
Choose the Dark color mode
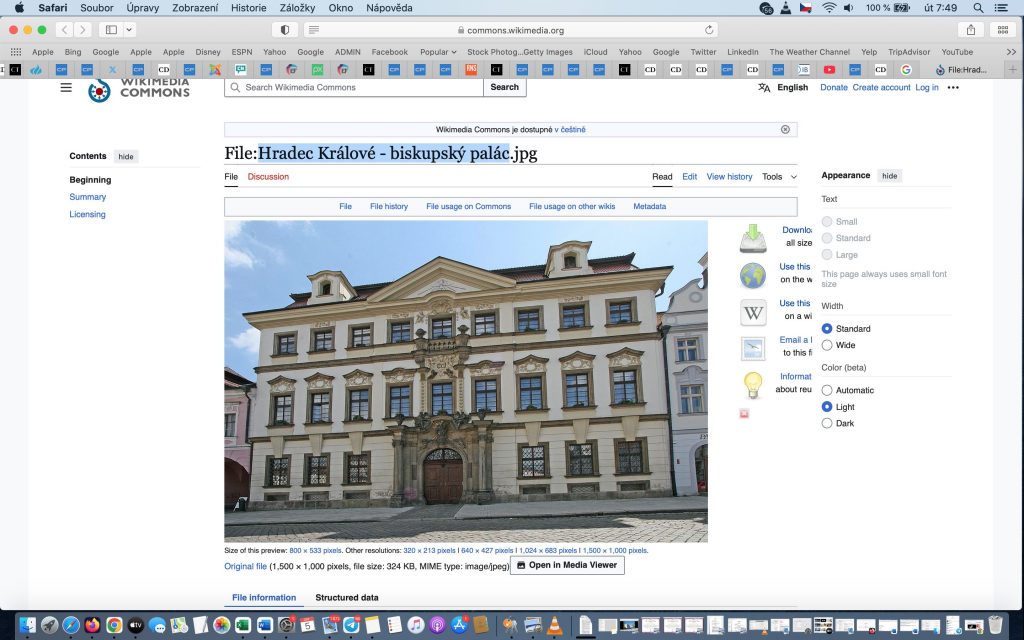827,423
